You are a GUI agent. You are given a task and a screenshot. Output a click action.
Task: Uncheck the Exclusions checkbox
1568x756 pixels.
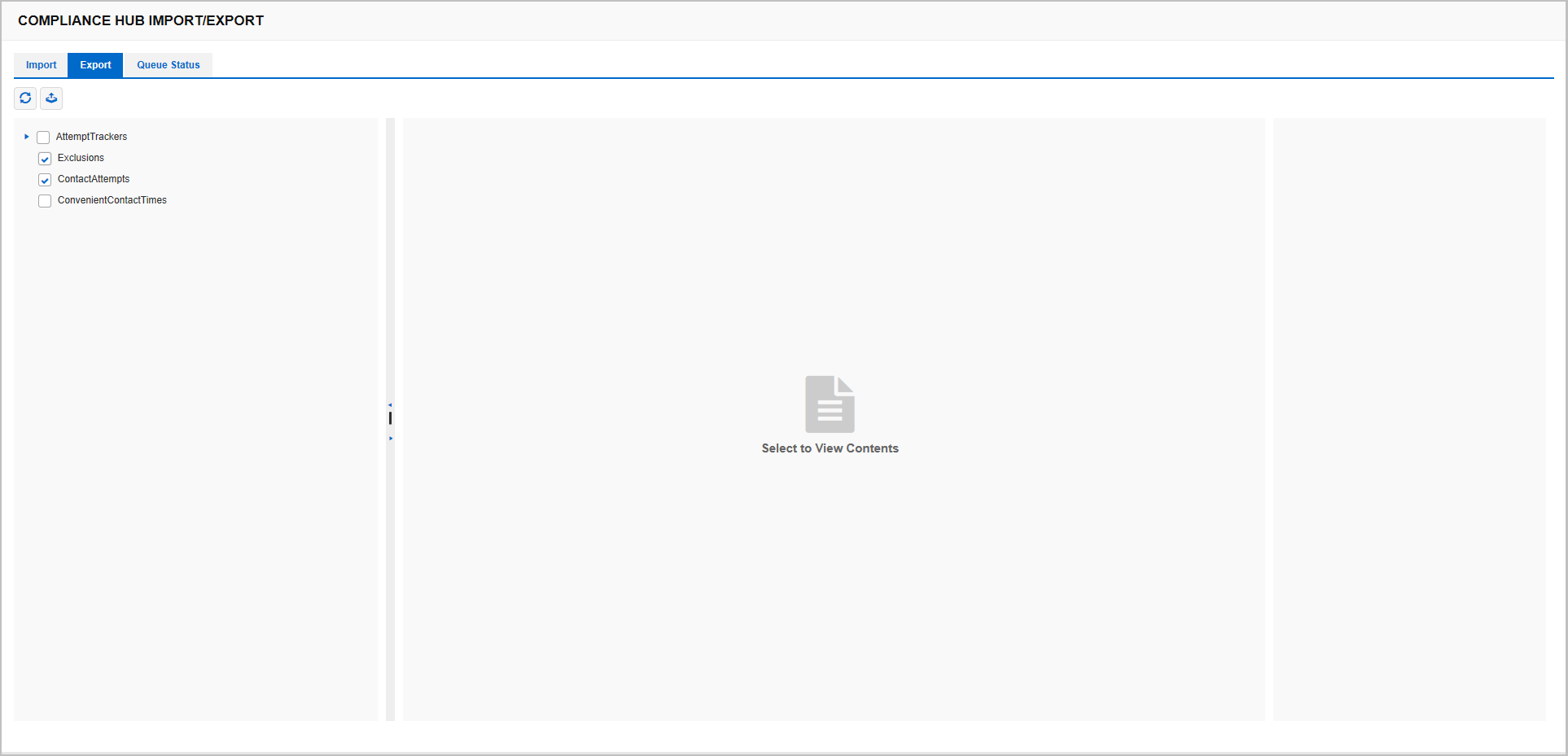point(44,158)
